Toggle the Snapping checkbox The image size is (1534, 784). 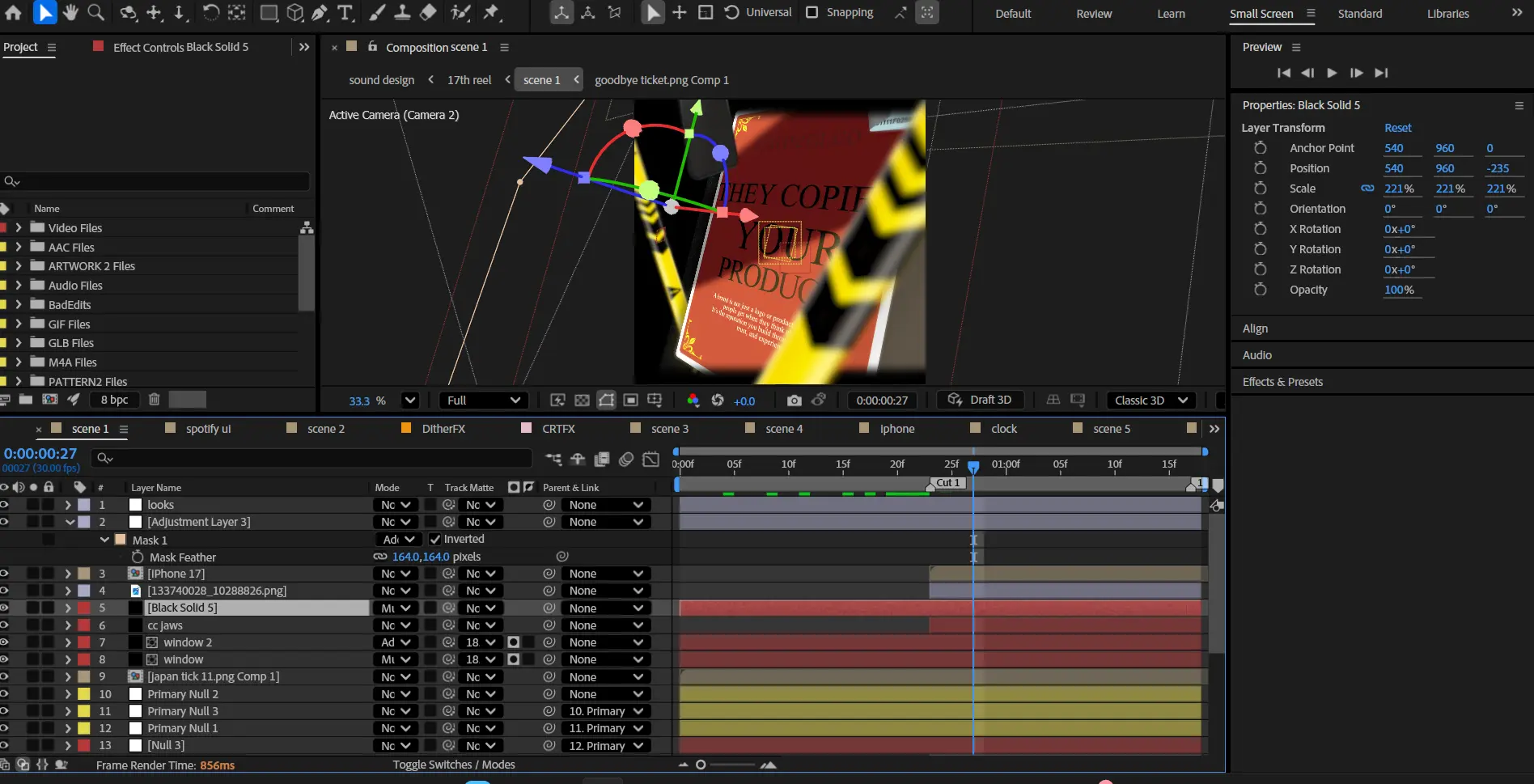pyautogui.click(x=812, y=13)
